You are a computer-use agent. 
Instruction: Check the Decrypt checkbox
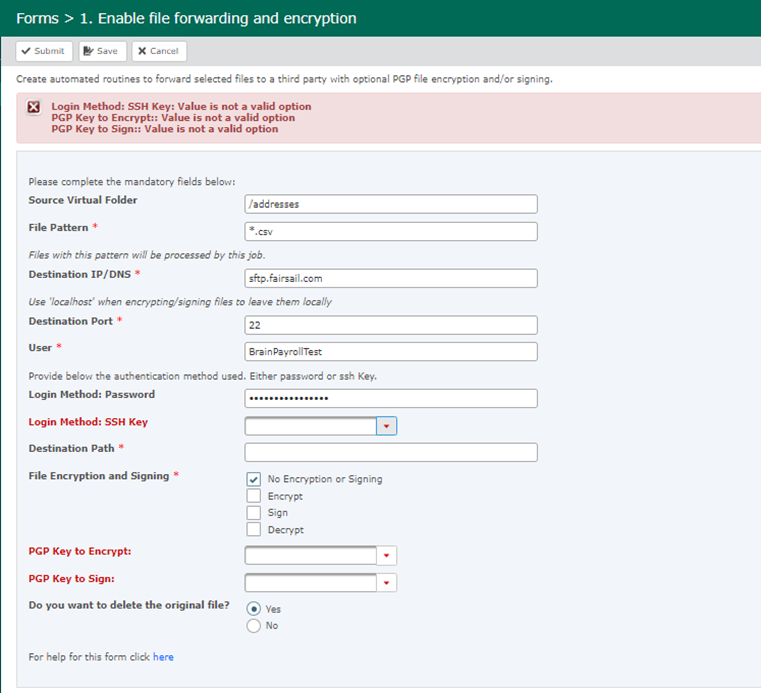pos(253,529)
